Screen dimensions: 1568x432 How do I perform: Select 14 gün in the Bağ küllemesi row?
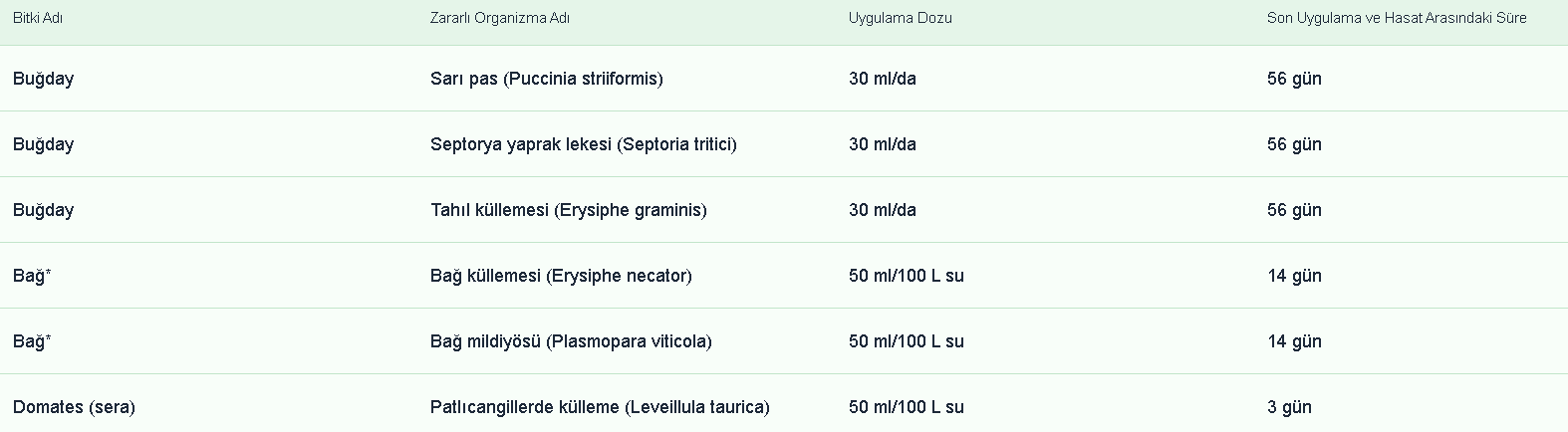(x=1294, y=276)
